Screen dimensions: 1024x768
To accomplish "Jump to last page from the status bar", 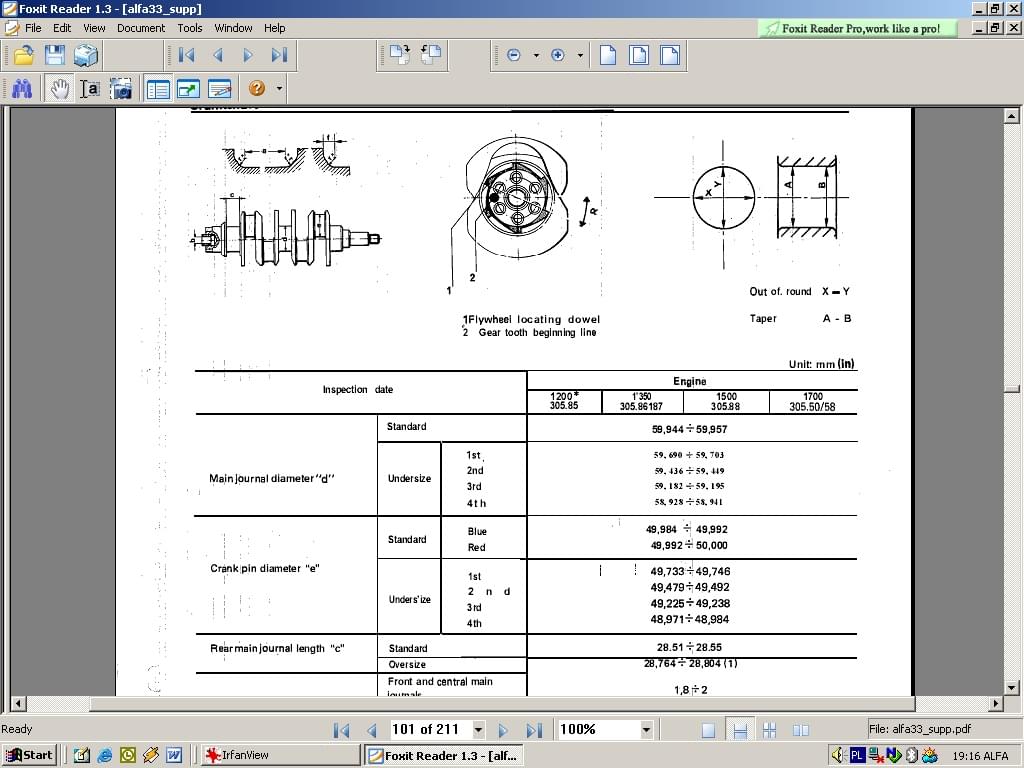I will [534, 730].
